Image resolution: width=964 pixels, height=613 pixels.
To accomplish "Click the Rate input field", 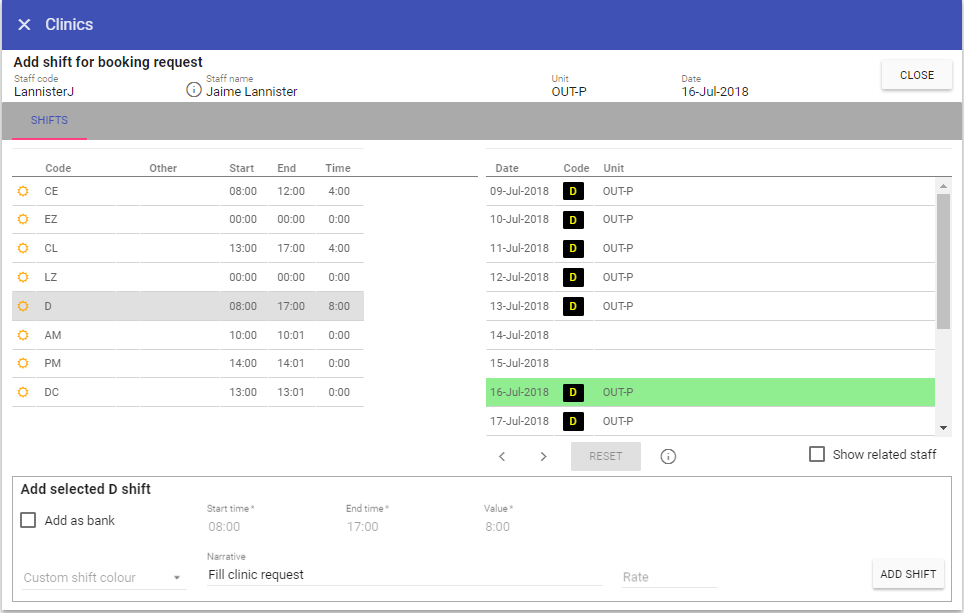I will [668, 577].
